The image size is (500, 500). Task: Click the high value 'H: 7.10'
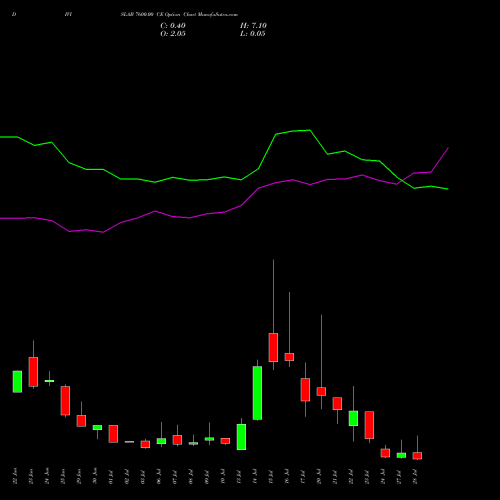253,26
